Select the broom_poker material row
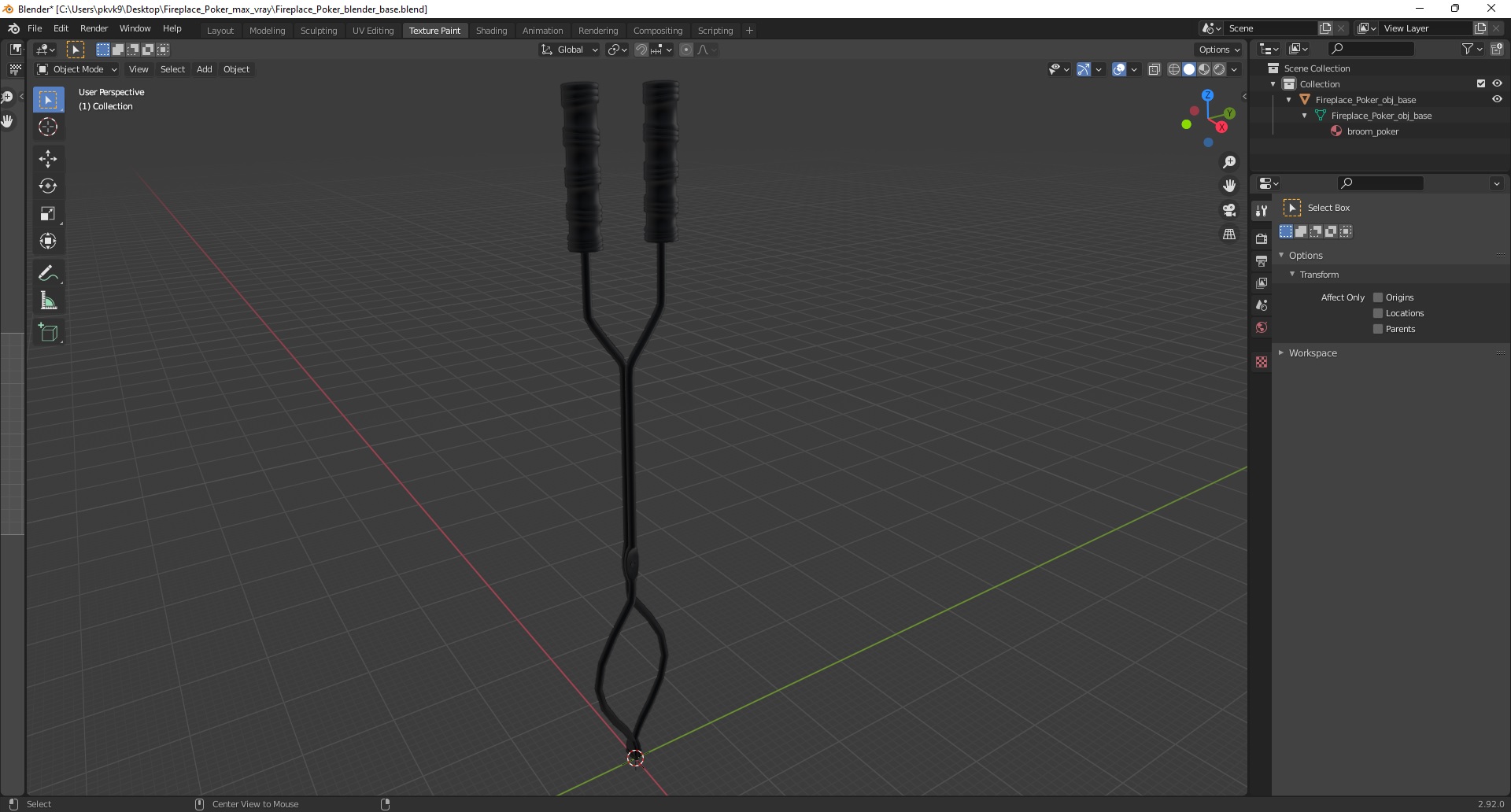The image size is (1511, 812). (1372, 131)
